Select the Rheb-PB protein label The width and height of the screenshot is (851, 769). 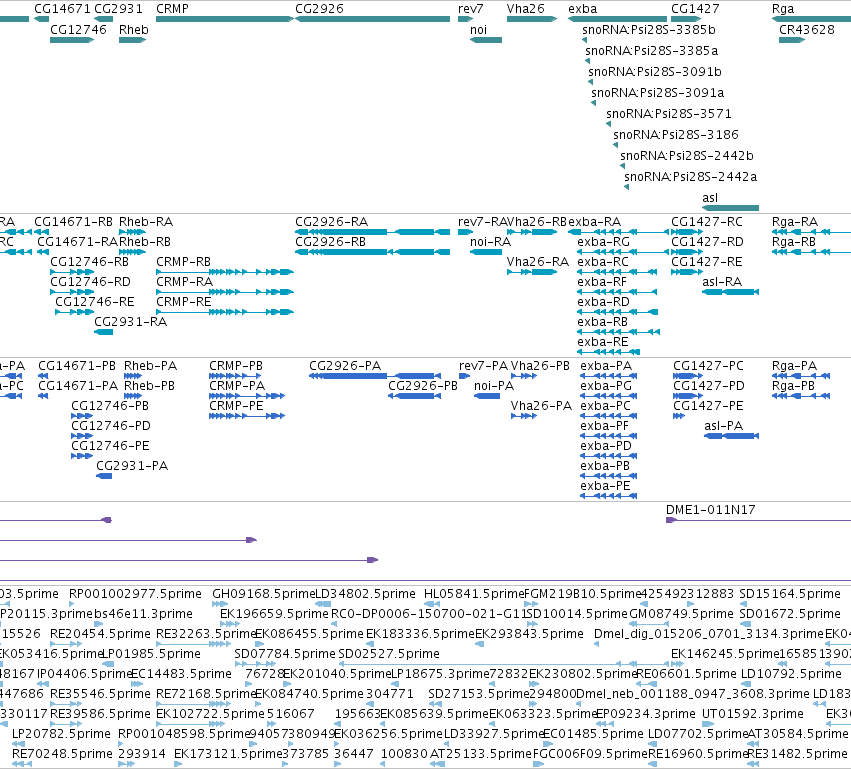pyautogui.click(x=149, y=386)
